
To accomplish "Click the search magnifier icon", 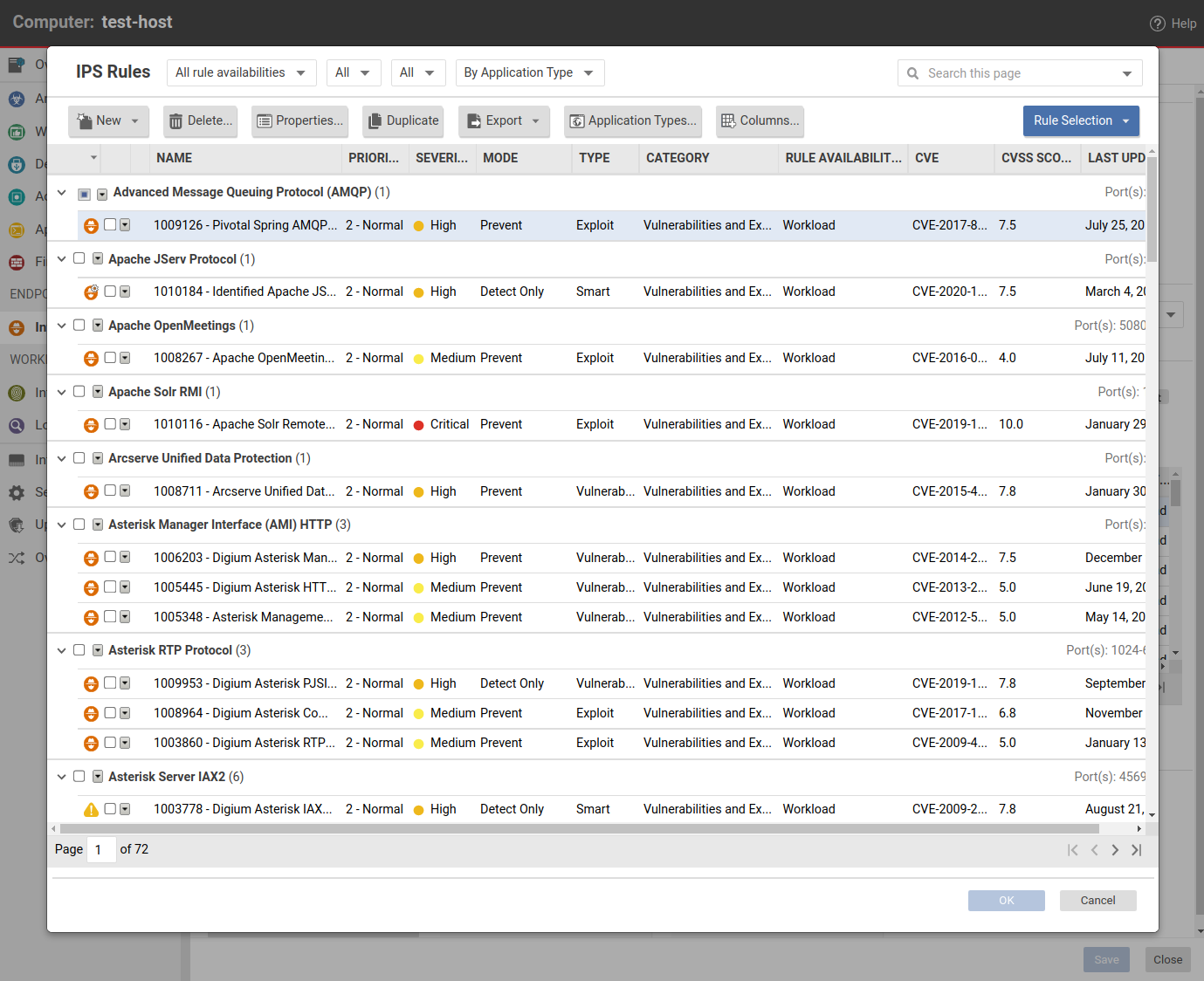I will pyautogui.click(x=912, y=73).
